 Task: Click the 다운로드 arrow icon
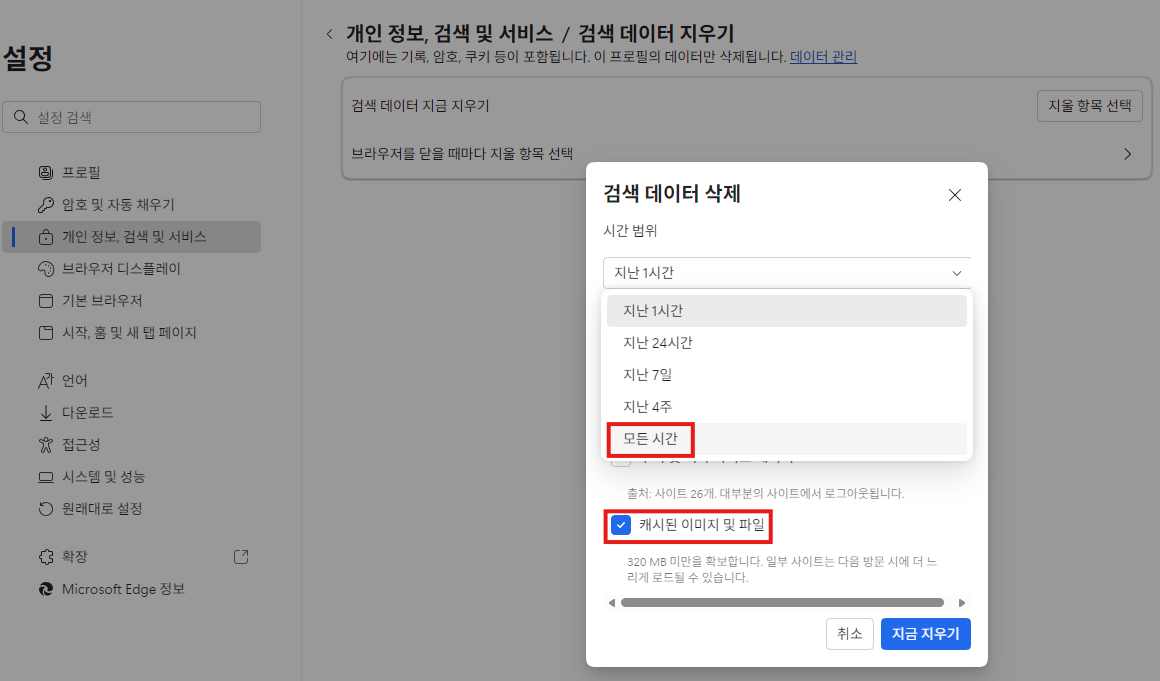coord(45,413)
